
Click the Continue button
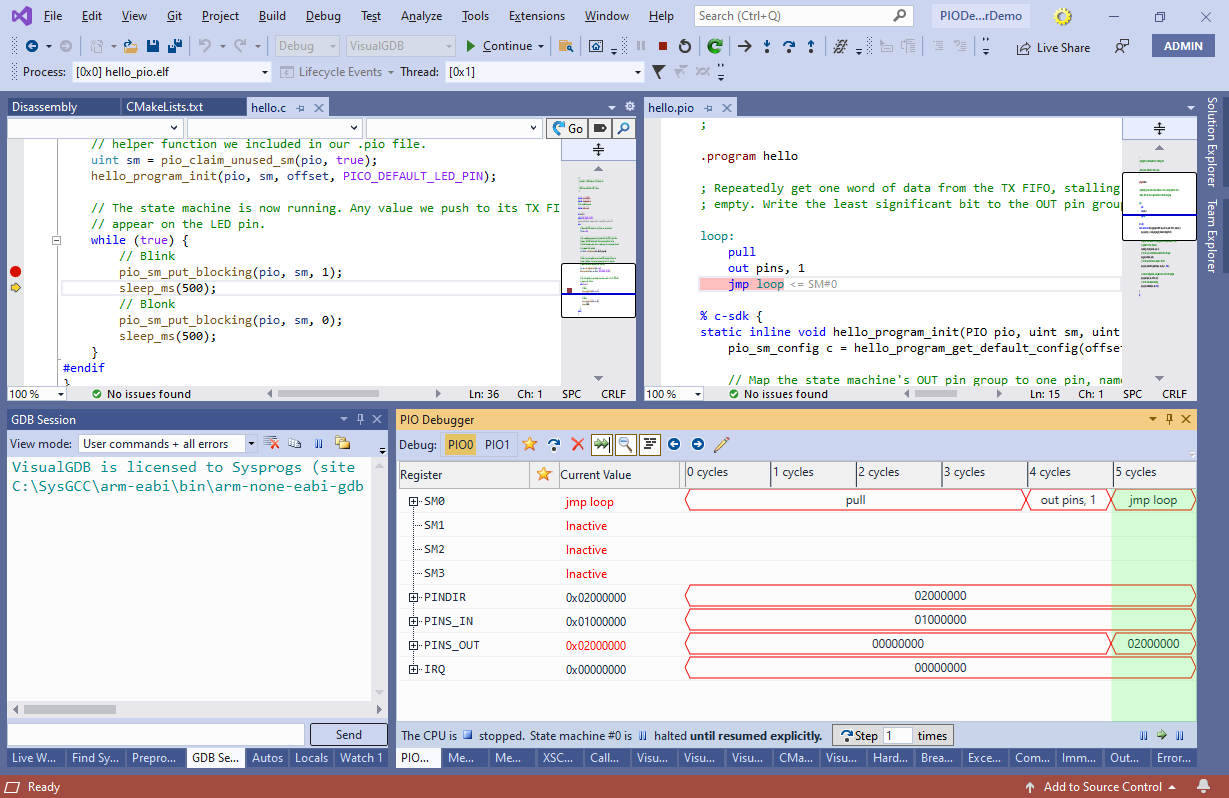point(499,46)
